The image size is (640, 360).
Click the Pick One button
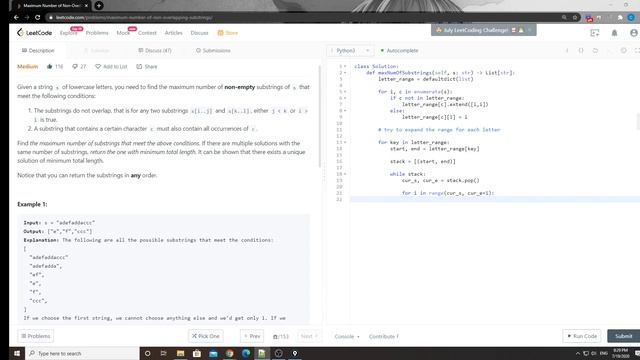coord(206,336)
